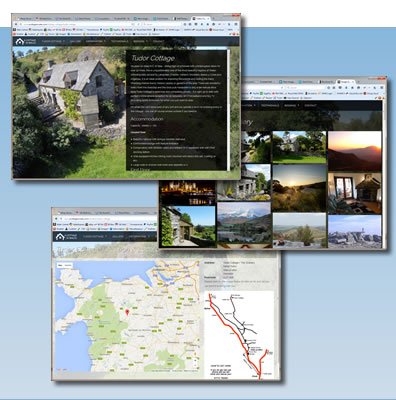The width and height of the screenshot is (396, 400).
Task: Expand the Booking dropdown in the Tudor Cottage window
Action: (140, 42)
